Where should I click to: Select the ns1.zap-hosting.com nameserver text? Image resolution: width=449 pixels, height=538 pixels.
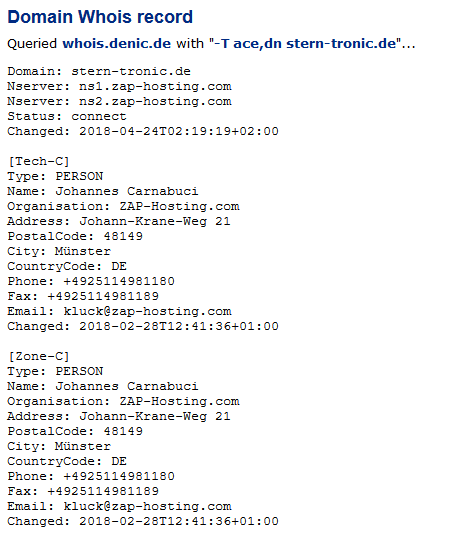coord(155,86)
